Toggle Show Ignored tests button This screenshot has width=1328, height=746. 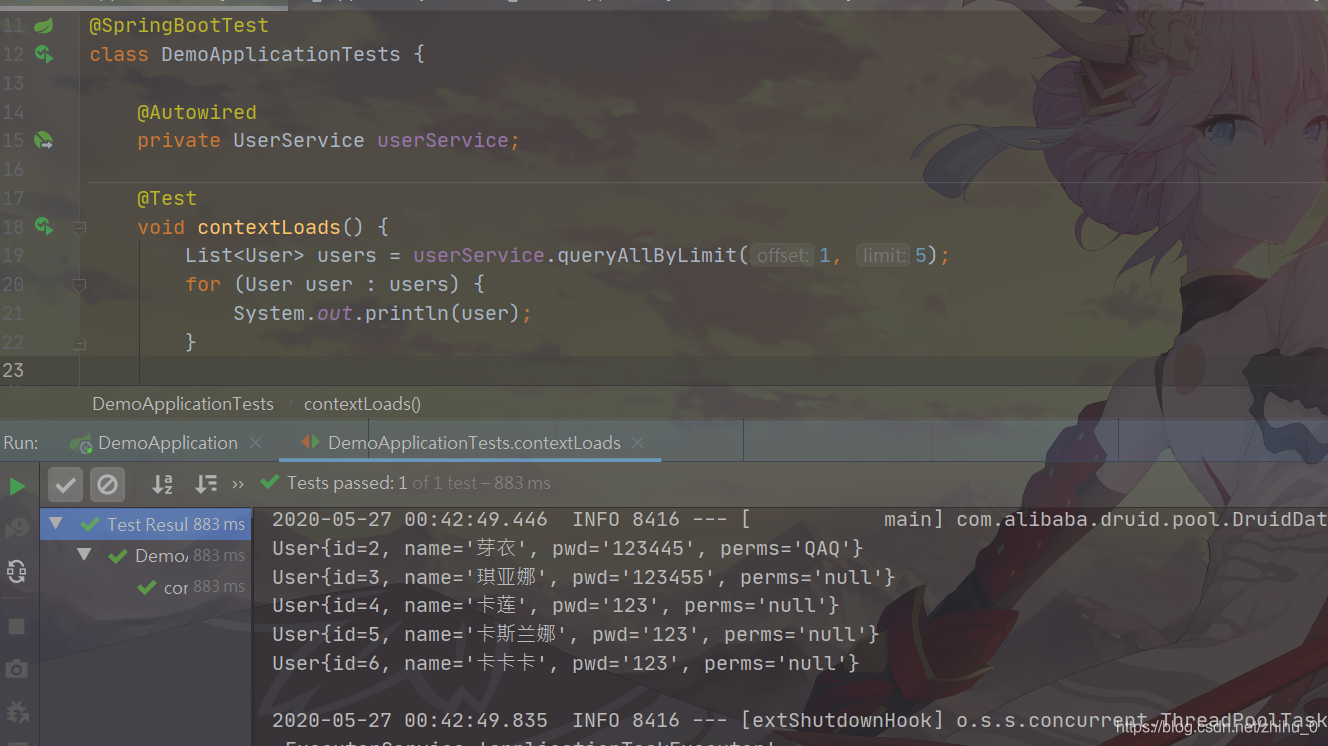point(107,485)
